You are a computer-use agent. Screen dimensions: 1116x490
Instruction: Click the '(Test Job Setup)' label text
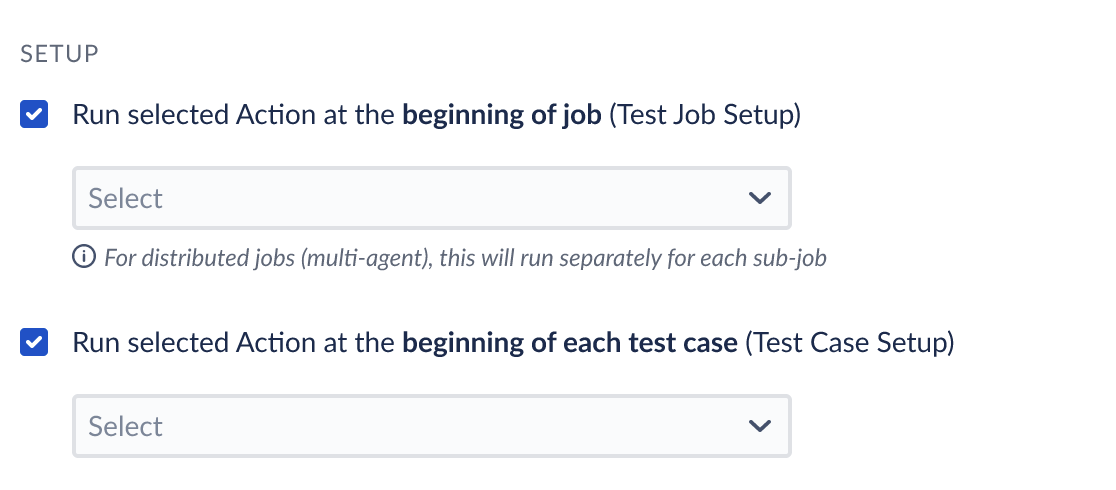(705, 115)
